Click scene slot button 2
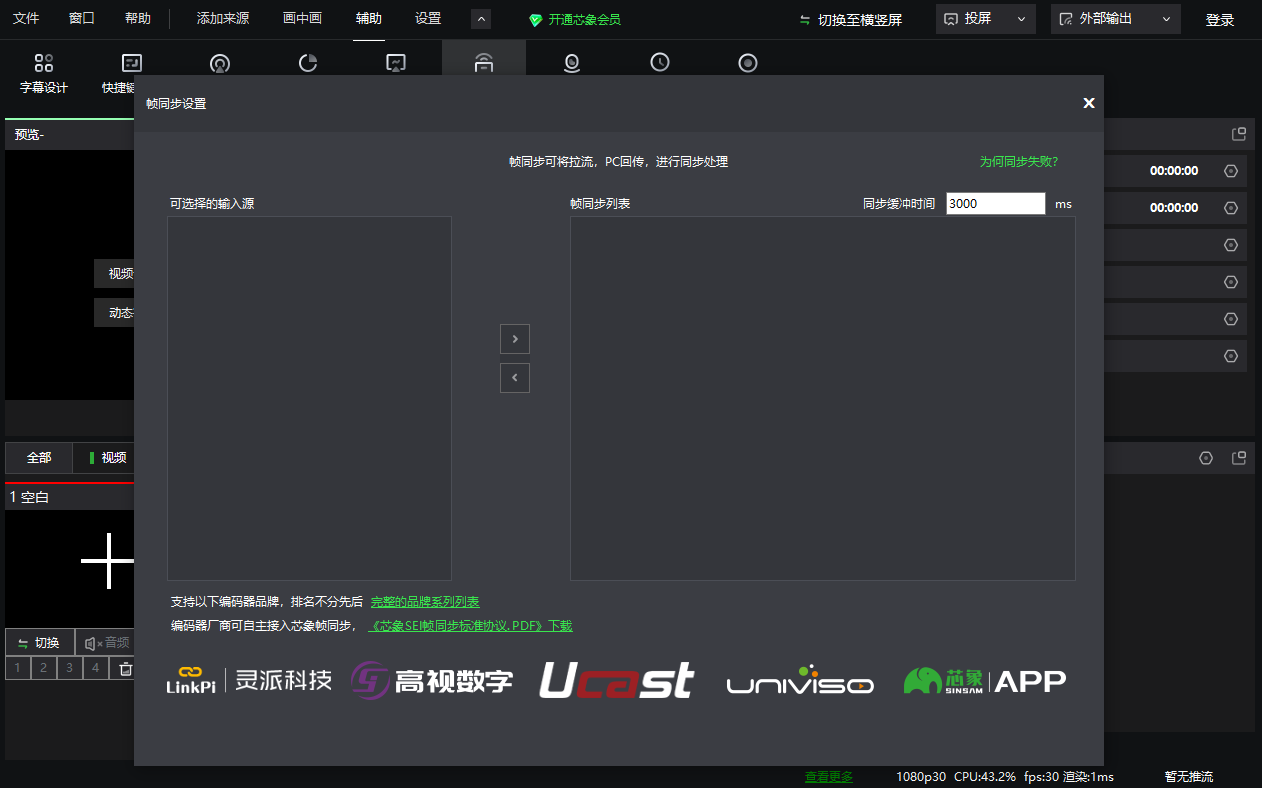1262x788 pixels. coord(44,668)
